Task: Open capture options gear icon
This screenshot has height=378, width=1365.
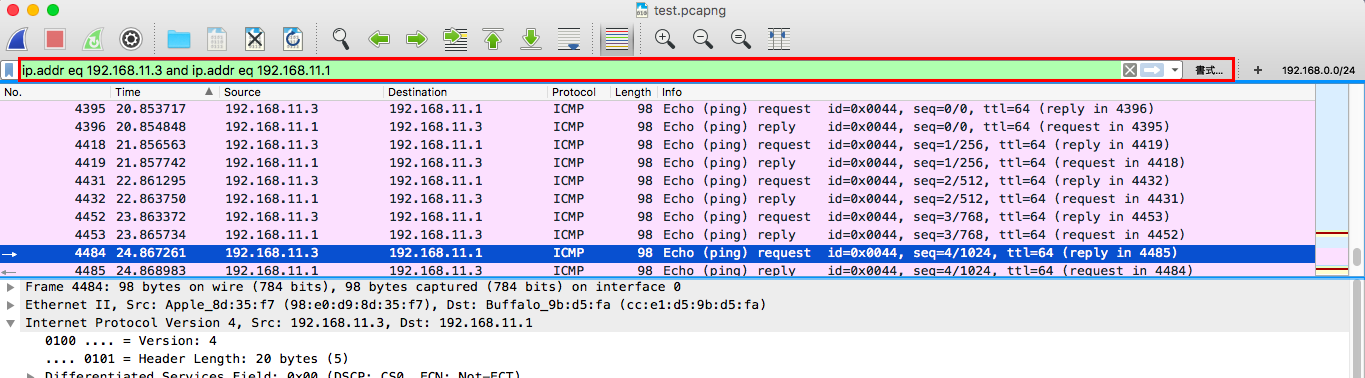Action: coord(130,39)
